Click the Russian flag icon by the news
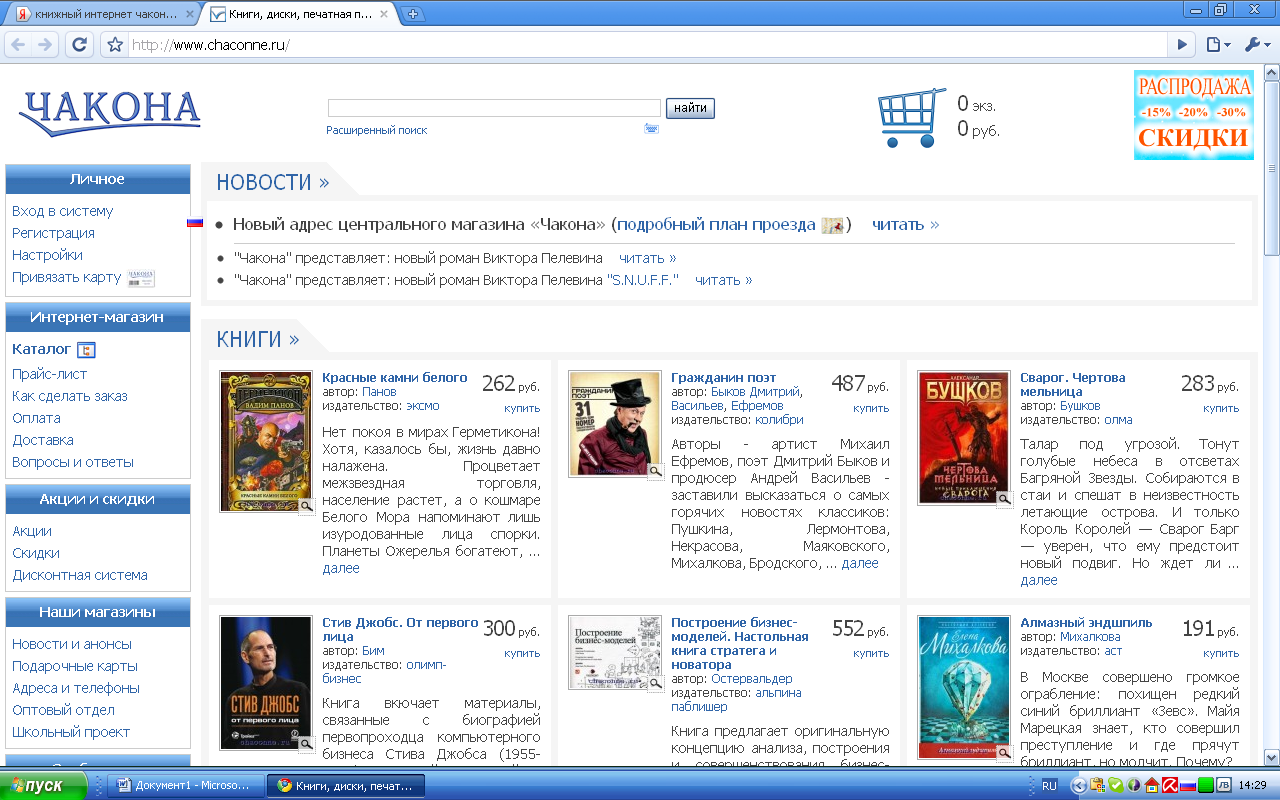 (195, 223)
